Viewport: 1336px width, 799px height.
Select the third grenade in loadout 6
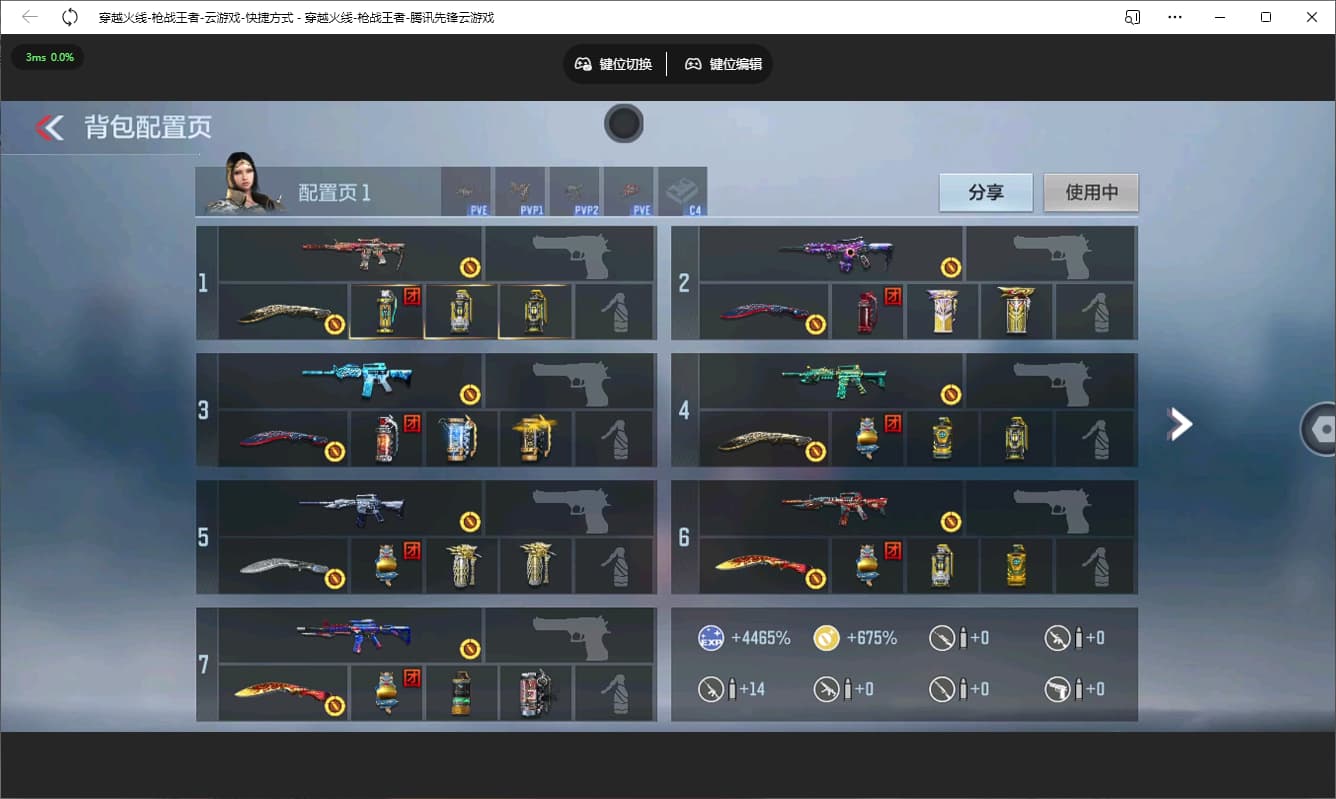1017,566
